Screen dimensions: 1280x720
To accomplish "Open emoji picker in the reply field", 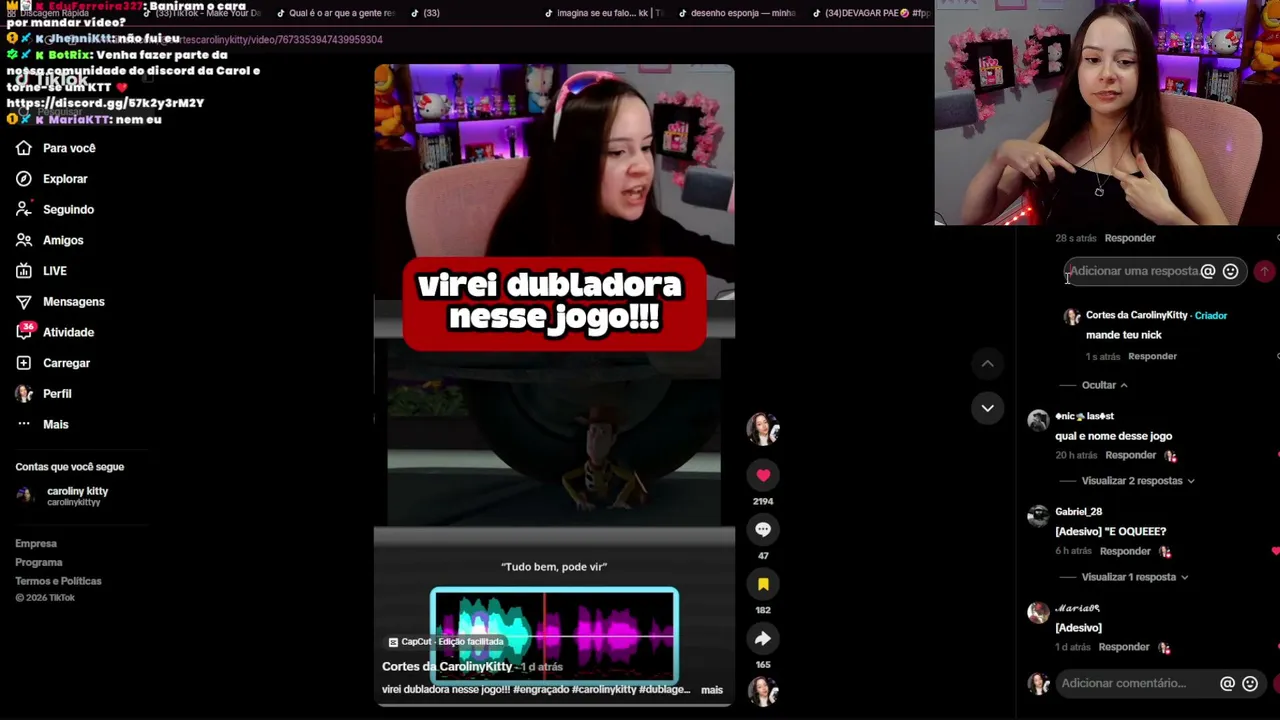I will (x=1231, y=271).
